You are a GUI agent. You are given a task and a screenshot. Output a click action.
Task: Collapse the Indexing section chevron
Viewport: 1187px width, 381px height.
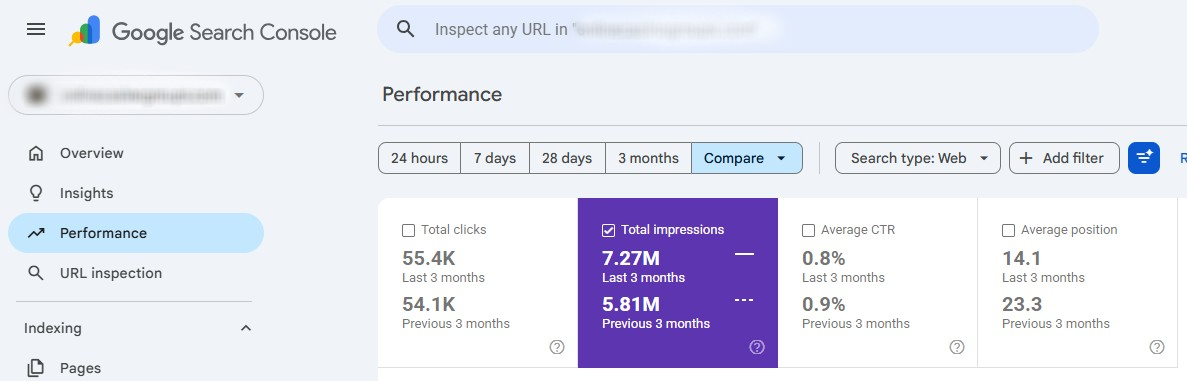coord(245,328)
